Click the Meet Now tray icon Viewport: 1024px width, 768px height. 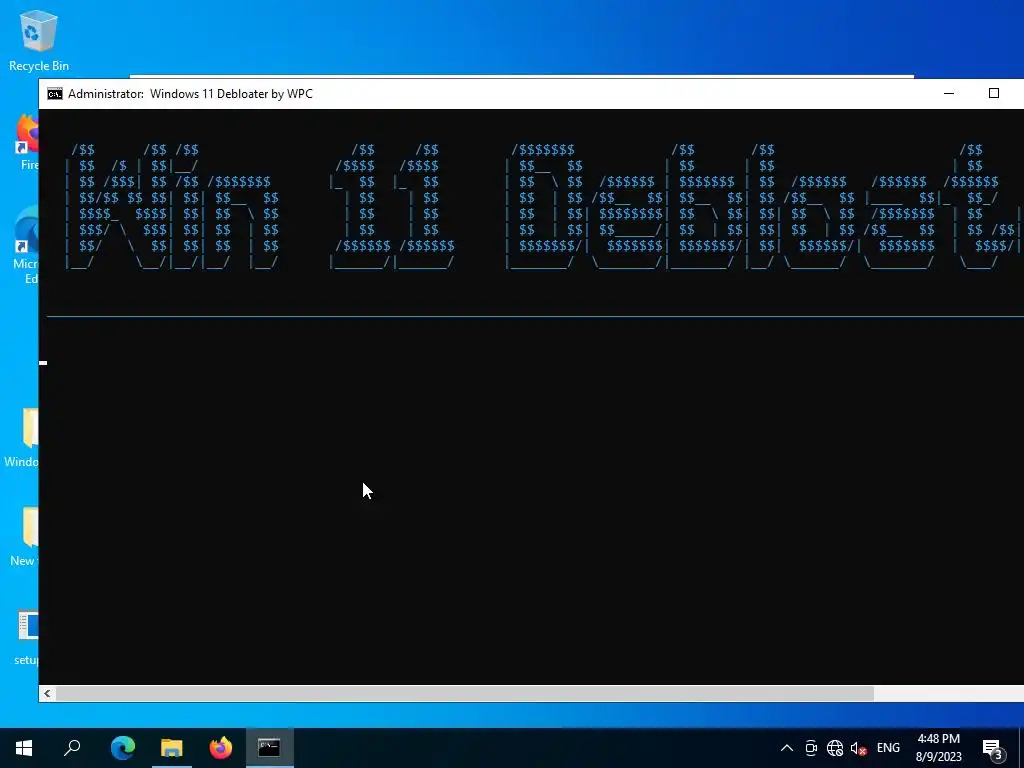[x=811, y=748]
